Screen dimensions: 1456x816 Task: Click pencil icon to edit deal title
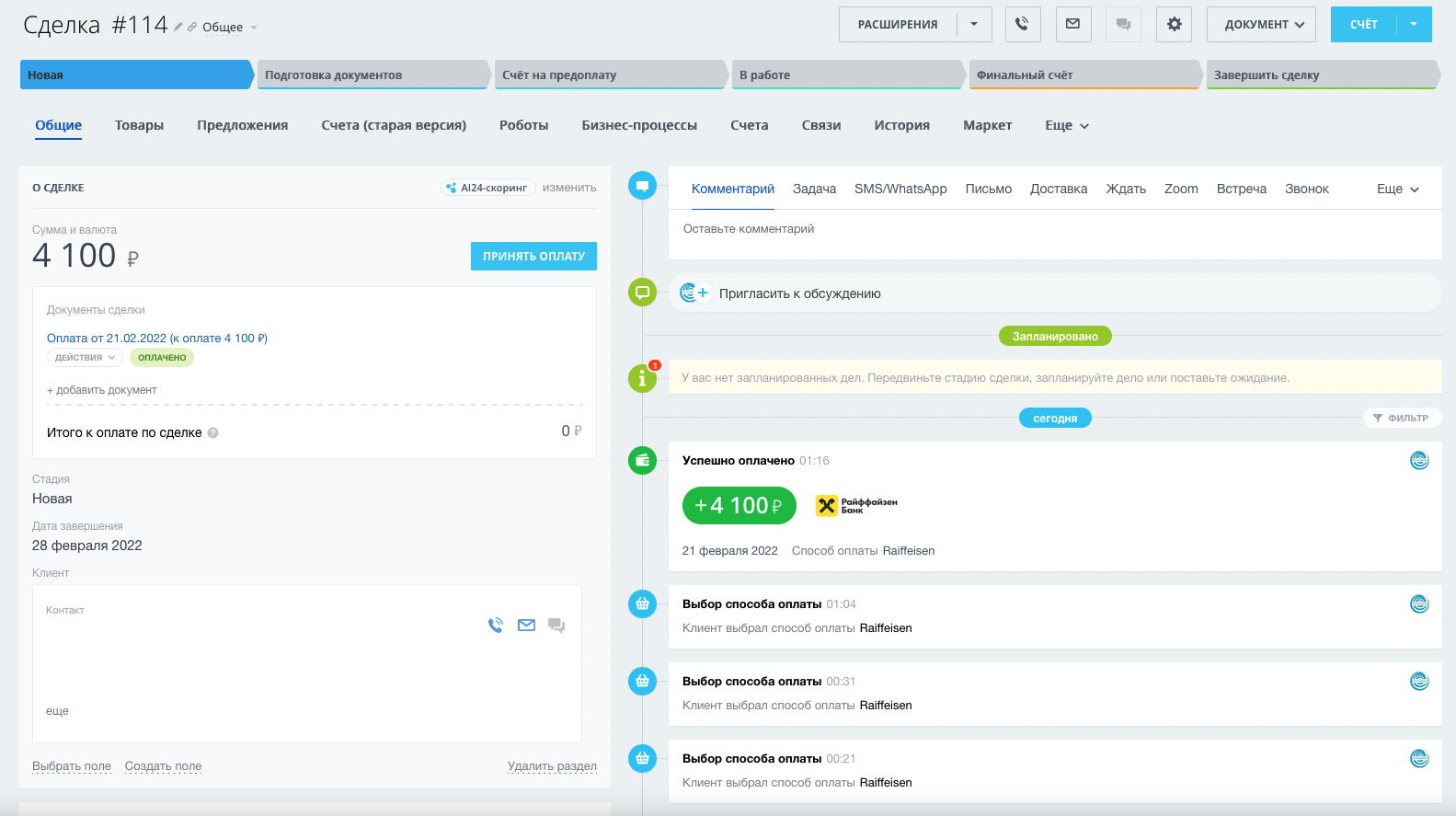coord(178,27)
